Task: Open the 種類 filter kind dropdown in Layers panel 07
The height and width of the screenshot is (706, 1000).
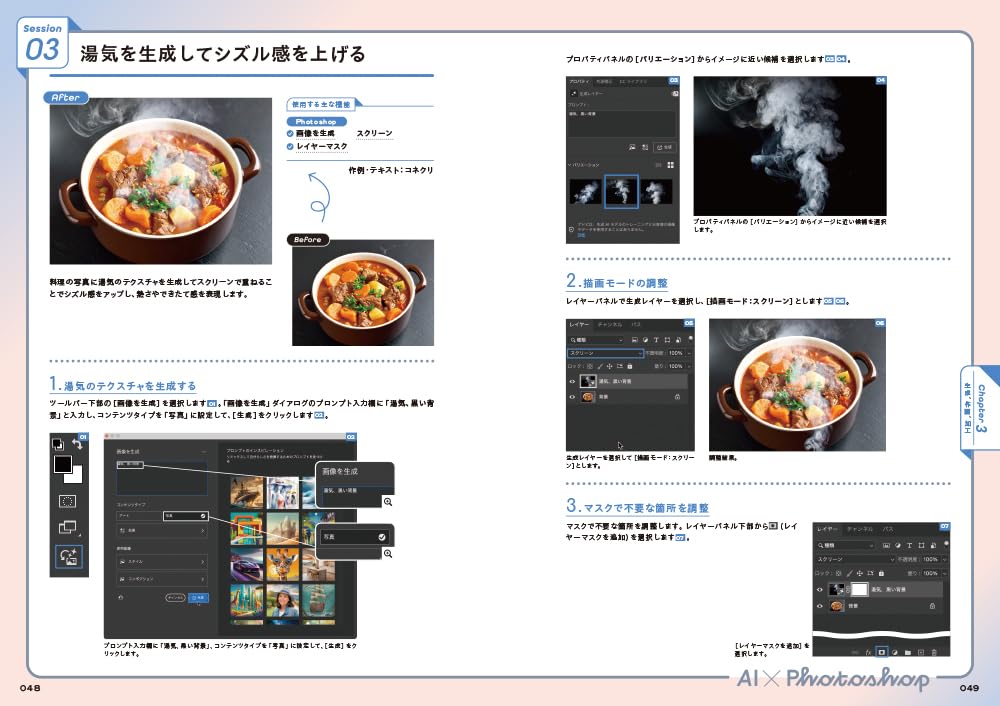Action: click(x=845, y=545)
